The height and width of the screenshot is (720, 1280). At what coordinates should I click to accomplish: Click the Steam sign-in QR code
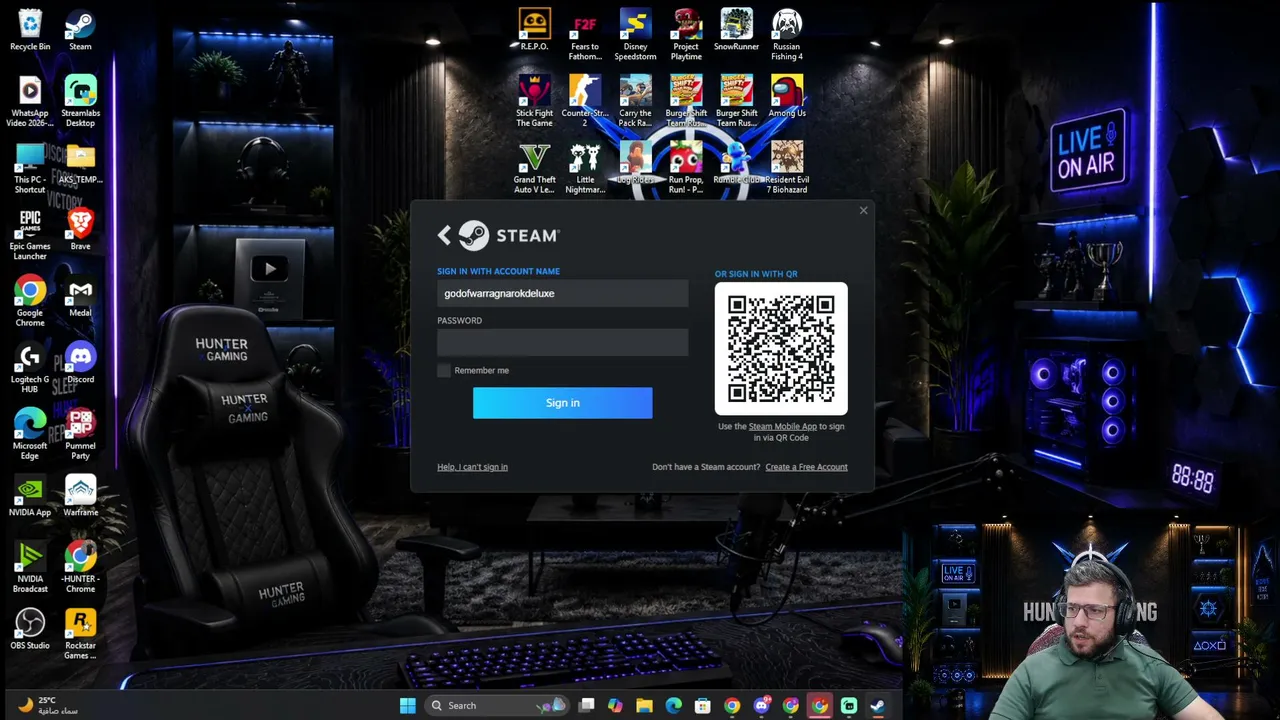click(781, 348)
